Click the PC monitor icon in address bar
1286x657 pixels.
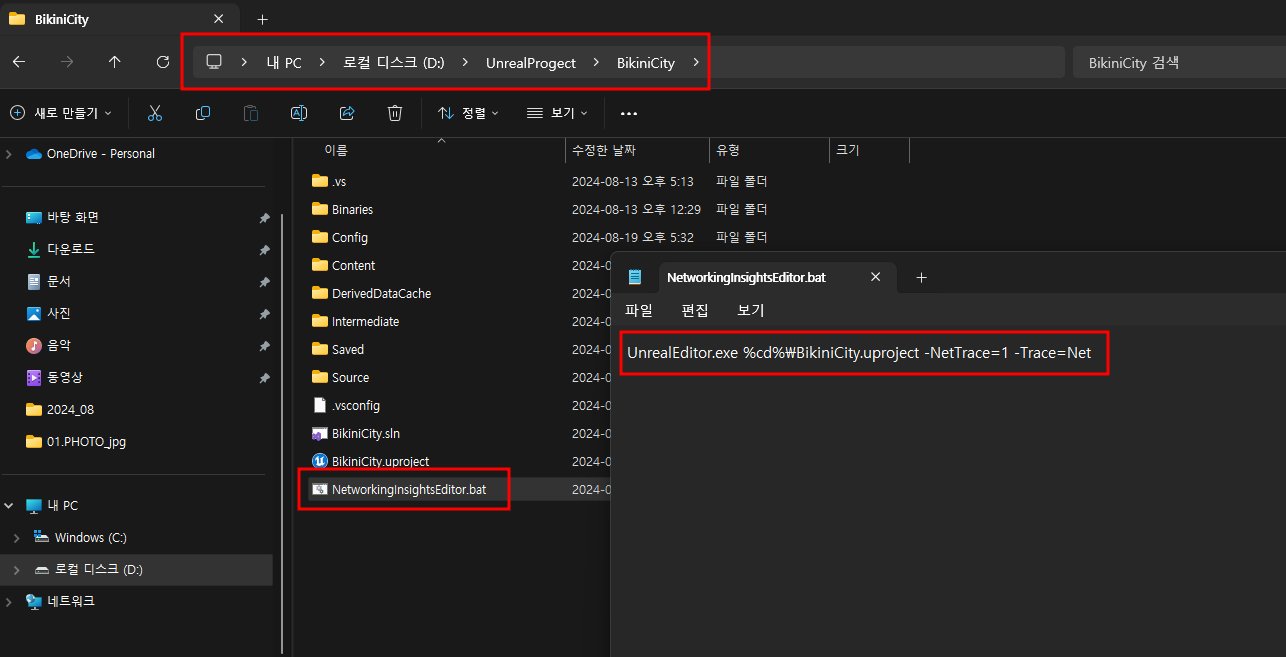point(213,62)
